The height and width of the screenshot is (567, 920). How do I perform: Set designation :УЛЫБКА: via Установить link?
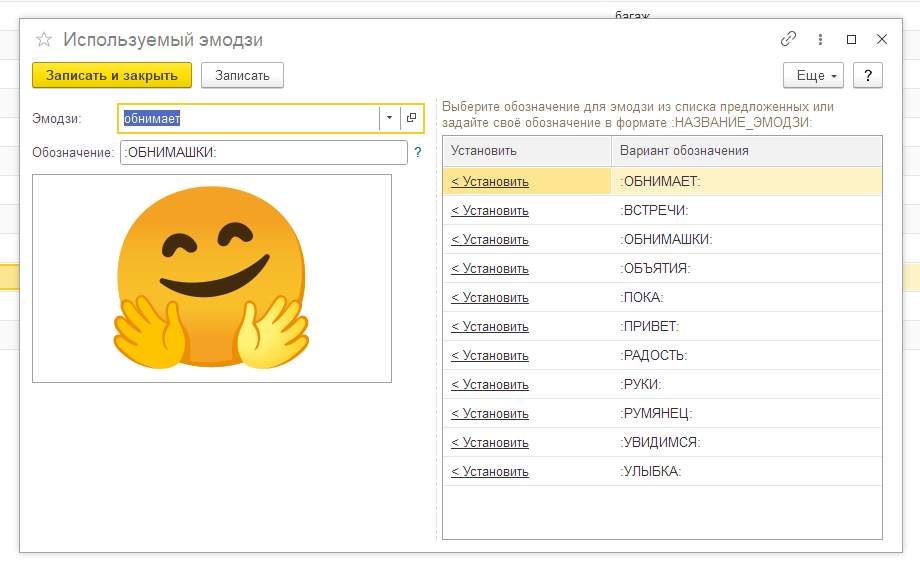(x=490, y=472)
